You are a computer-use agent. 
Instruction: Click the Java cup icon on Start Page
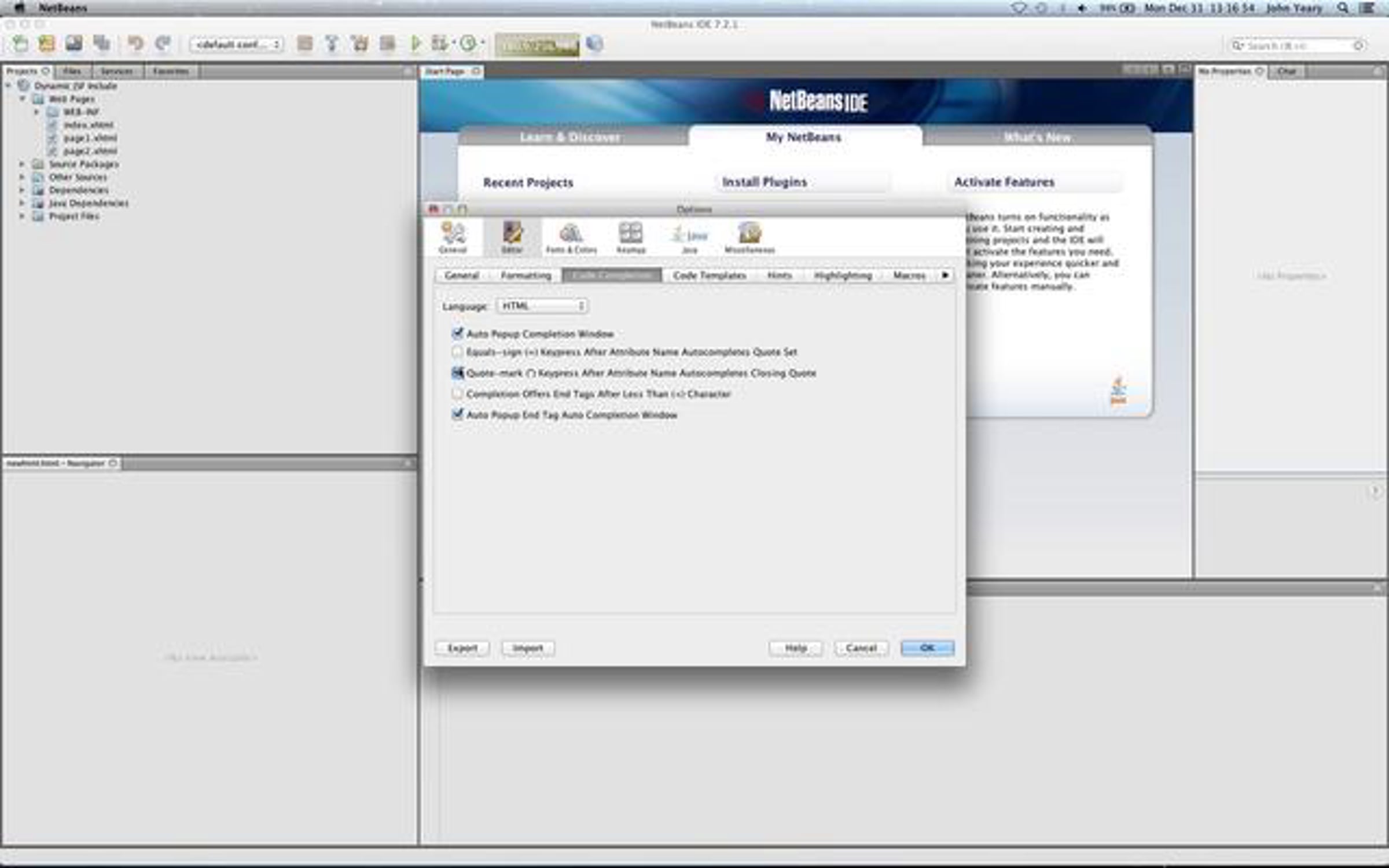click(x=1118, y=391)
